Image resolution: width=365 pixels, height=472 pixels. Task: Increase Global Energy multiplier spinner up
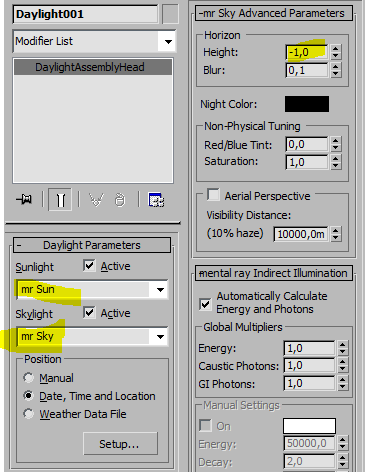click(x=343, y=344)
